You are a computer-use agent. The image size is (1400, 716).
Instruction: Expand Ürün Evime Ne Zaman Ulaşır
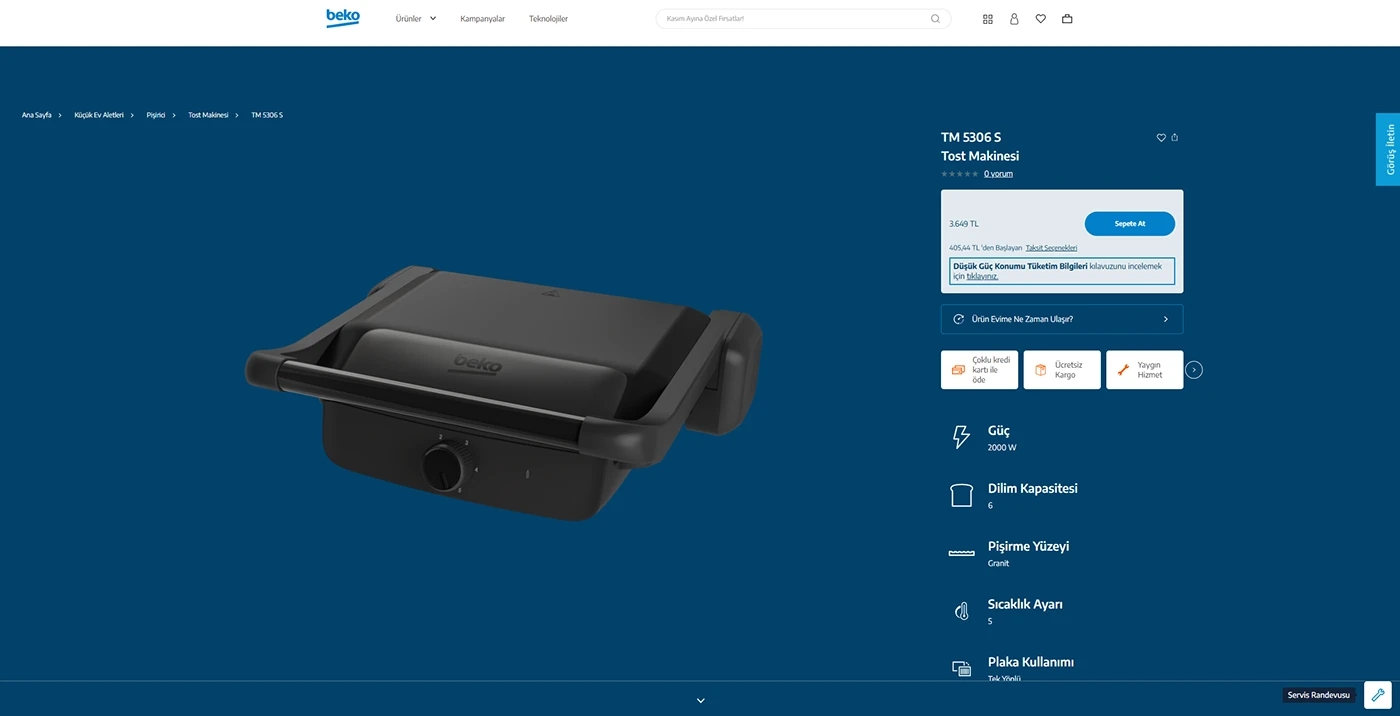click(x=1062, y=319)
